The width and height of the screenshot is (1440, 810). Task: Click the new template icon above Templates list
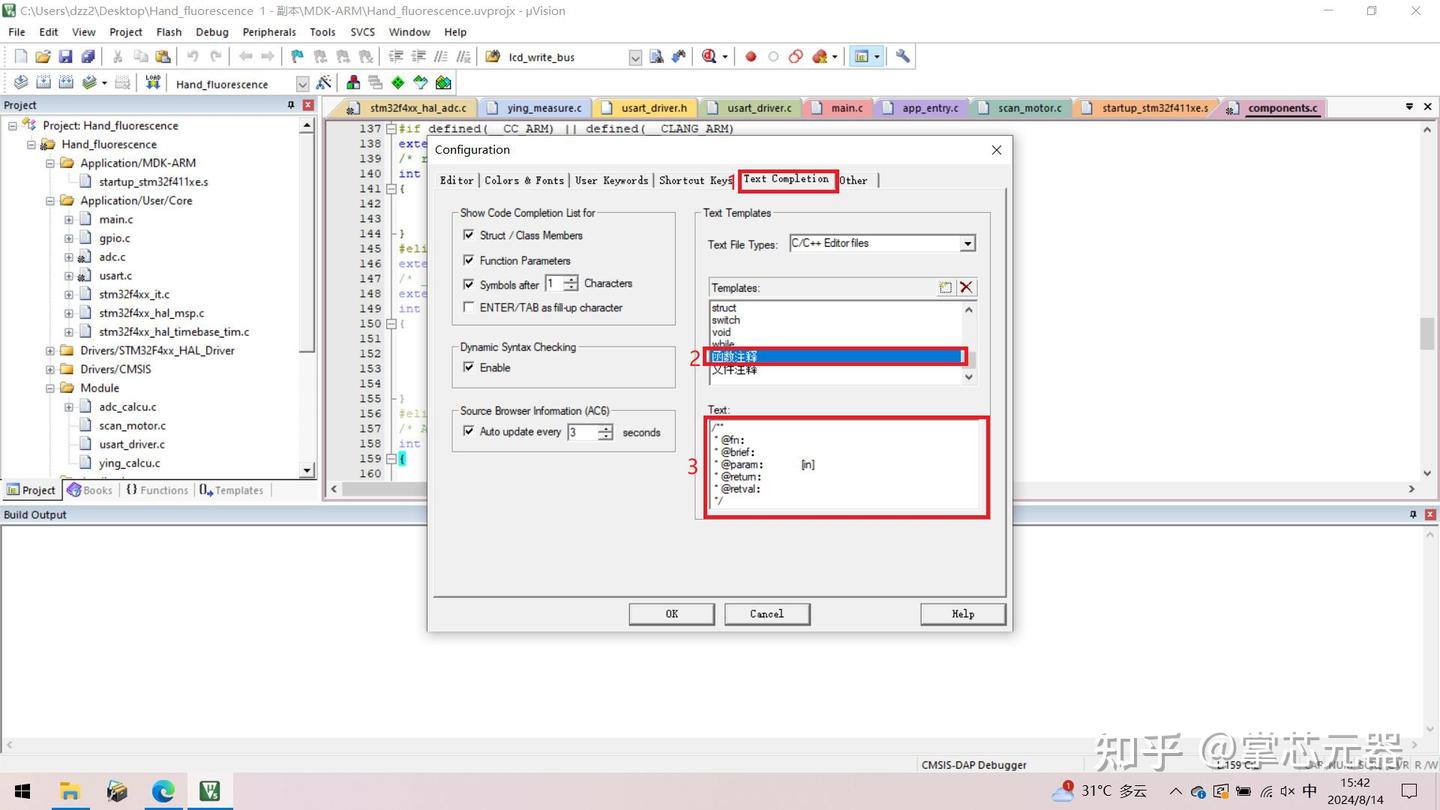coord(945,288)
